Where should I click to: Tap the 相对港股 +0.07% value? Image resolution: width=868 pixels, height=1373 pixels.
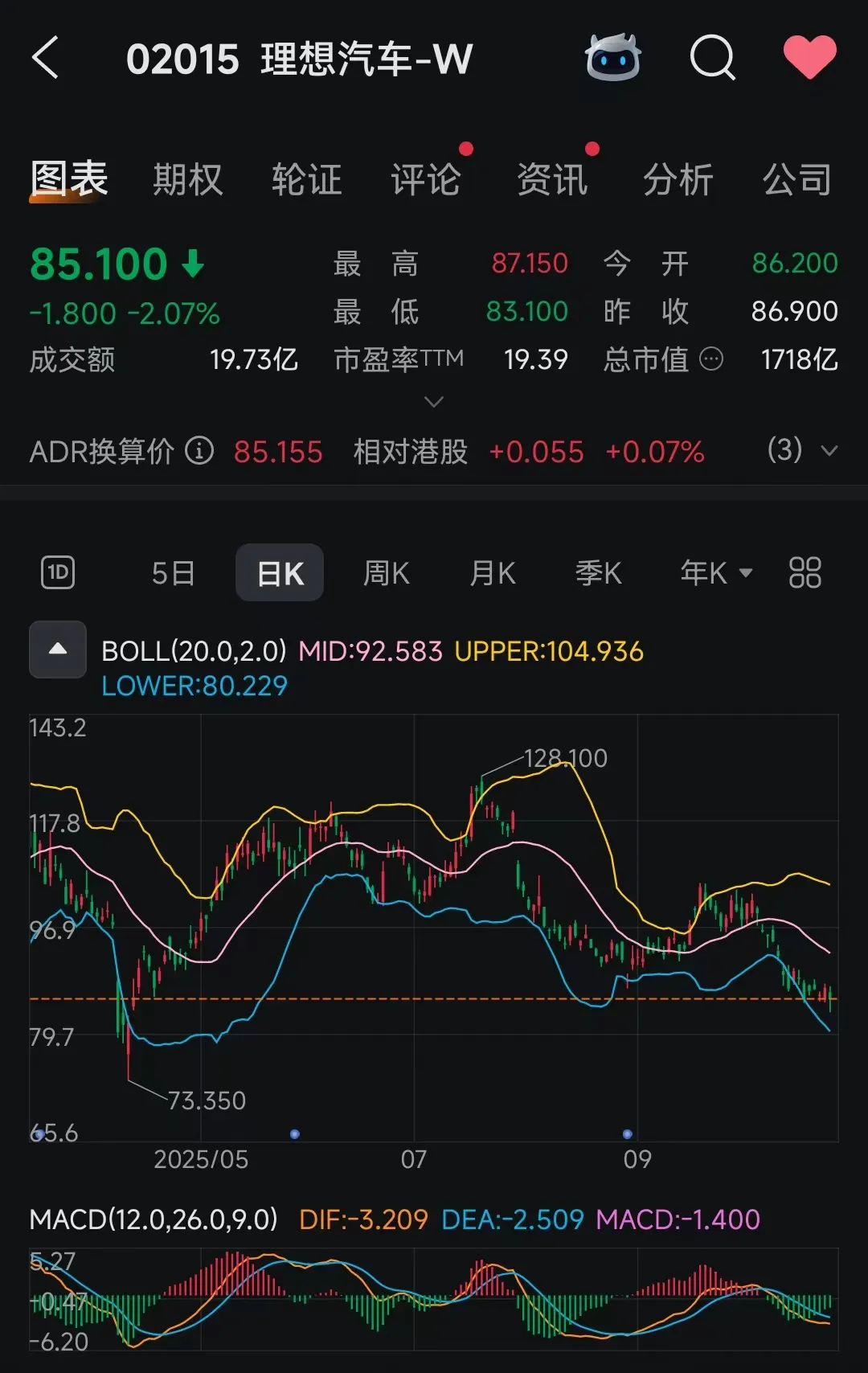click(655, 452)
